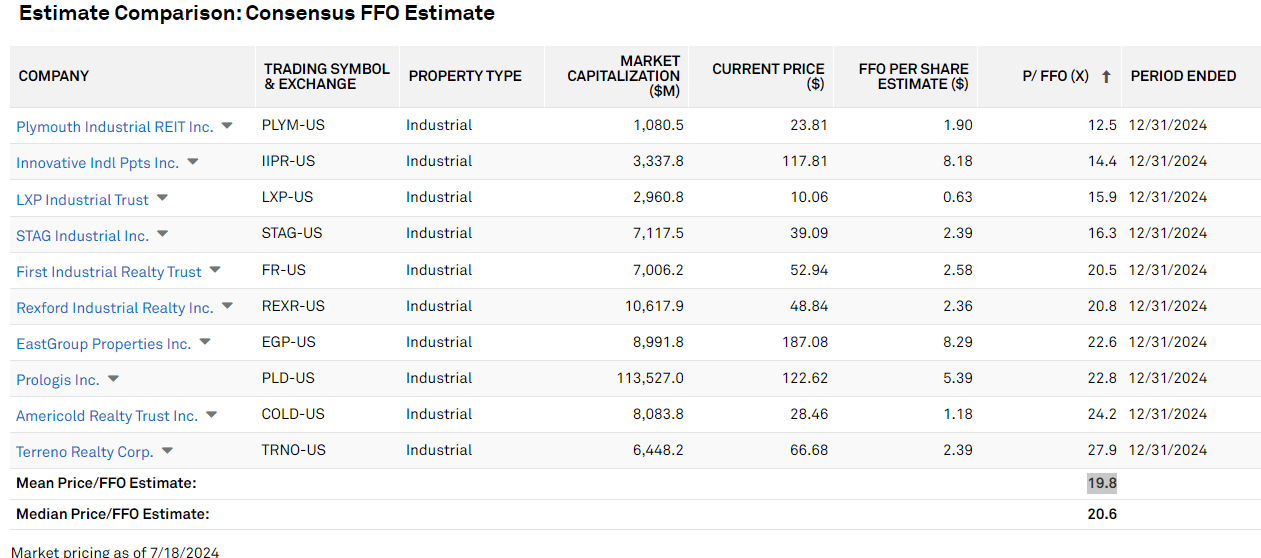
Task: Expand dropdown arrow beside Terreno Realty Corp.
Action: pos(167,450)
